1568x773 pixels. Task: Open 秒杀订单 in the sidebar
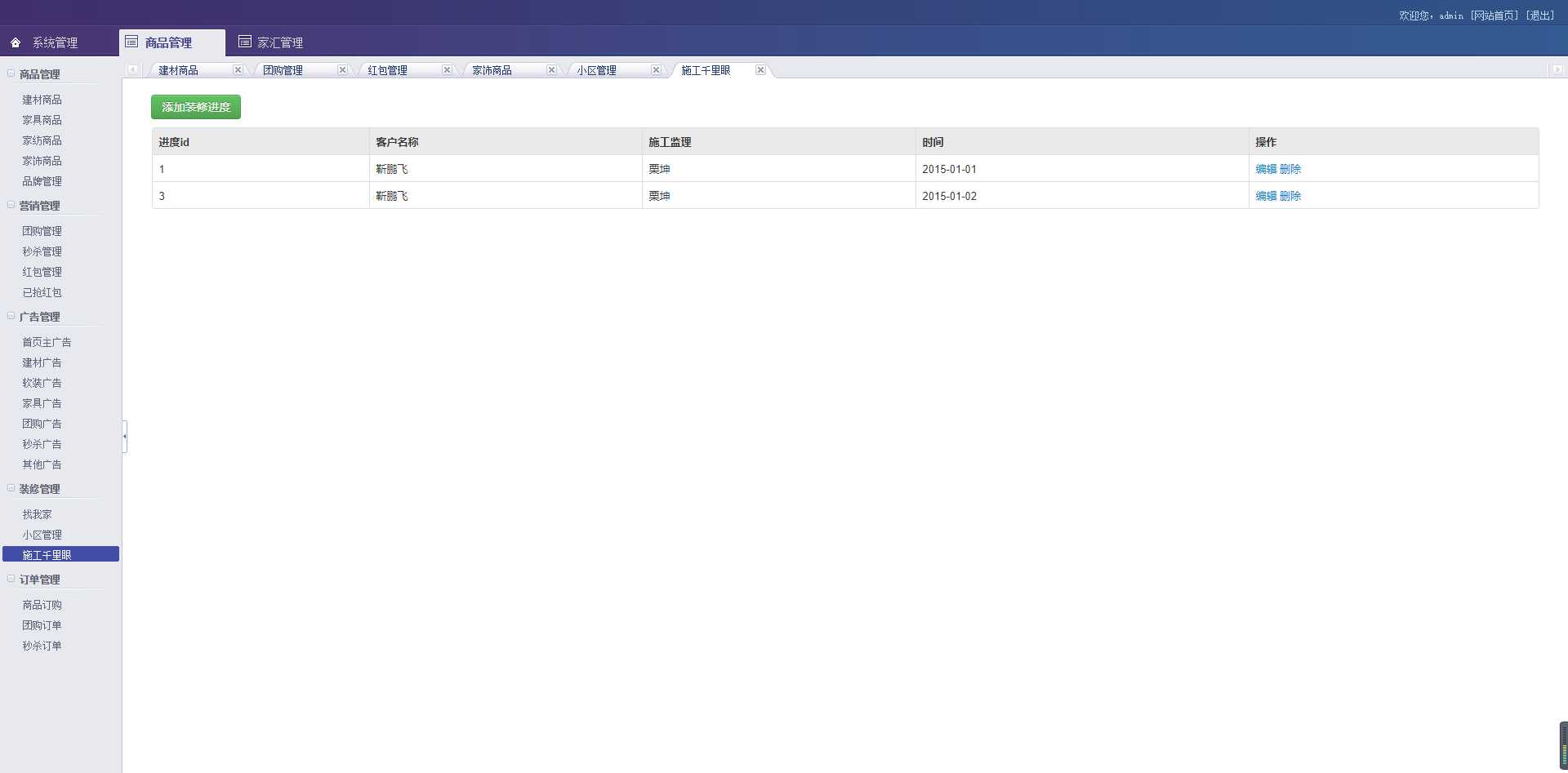[42, 646]
